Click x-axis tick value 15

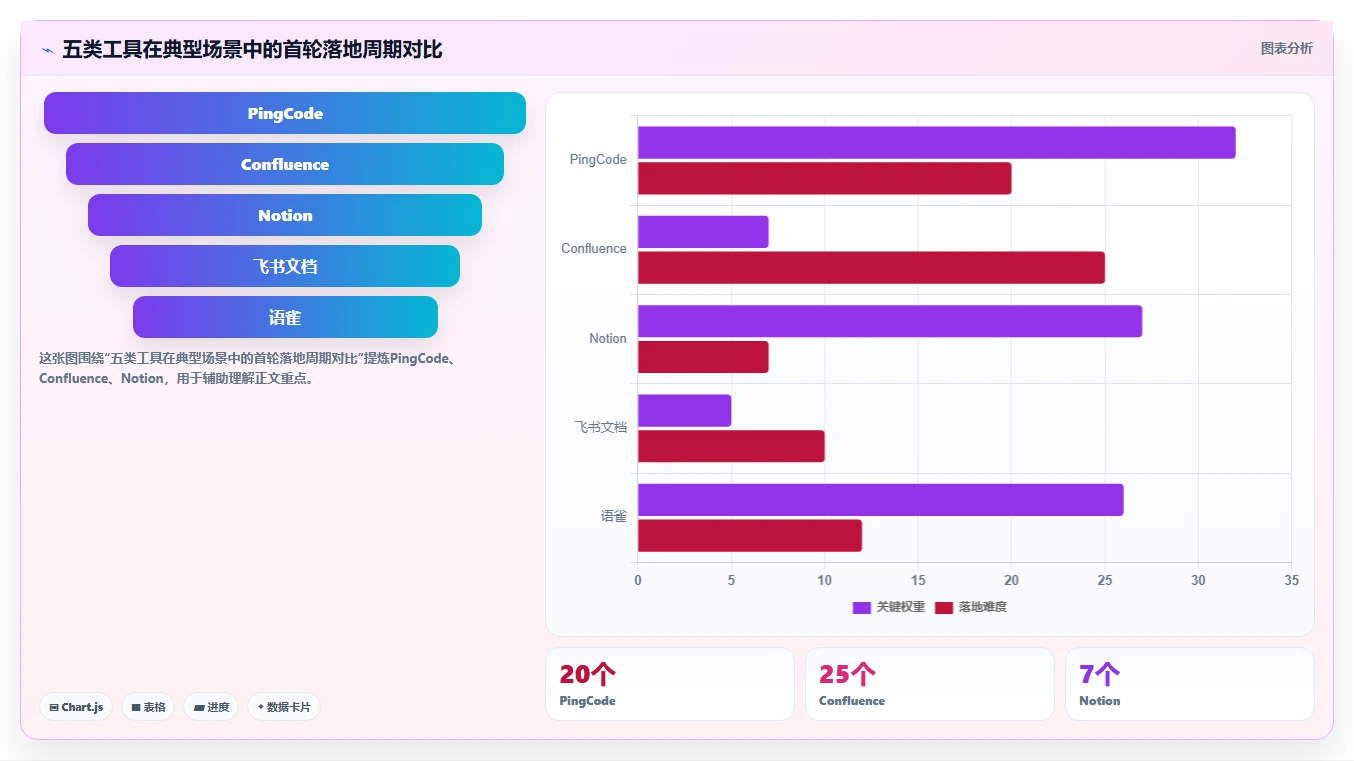coord(918,580)
